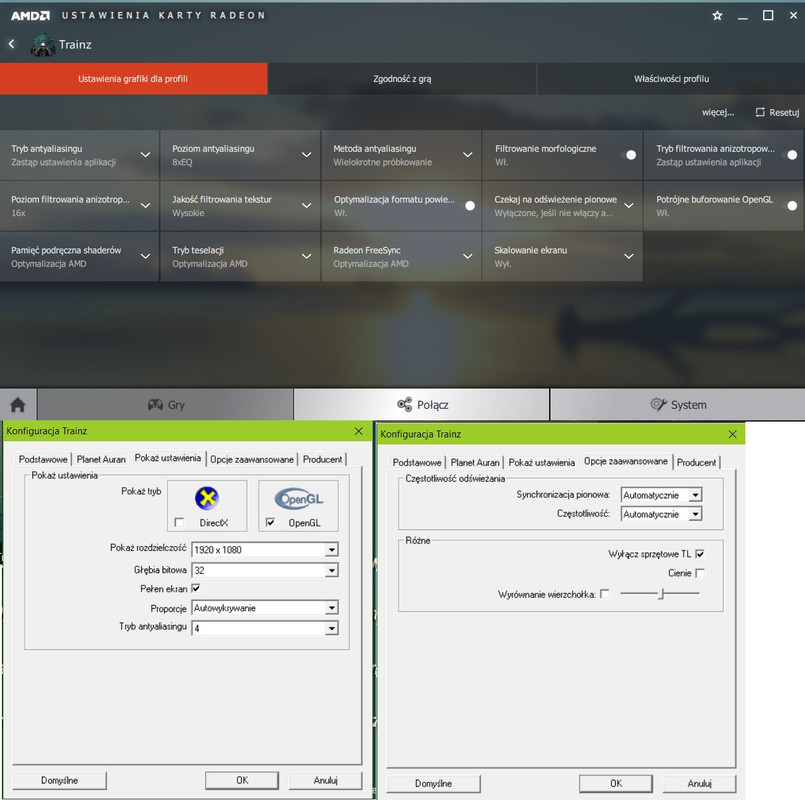
Task: Click the DirectX logo icon
Action: (x=207, y=498)
